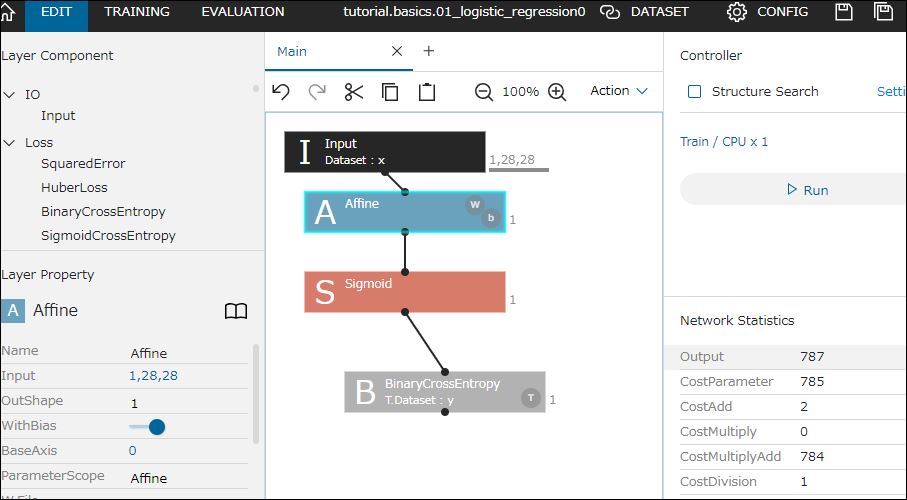Viewport: 907px width, 500px height.
Task: Switch to the EVALUATION tab
Action: (243, 12)
